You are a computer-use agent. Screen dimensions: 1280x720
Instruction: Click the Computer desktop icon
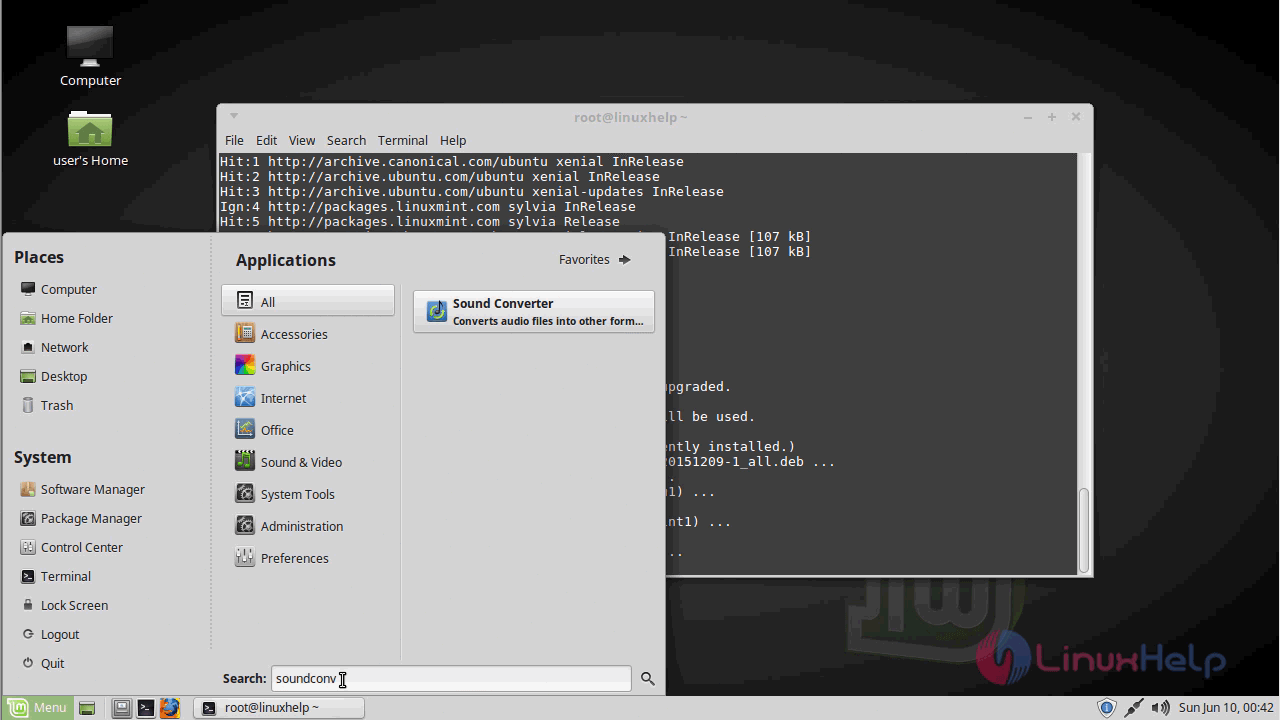90,46
